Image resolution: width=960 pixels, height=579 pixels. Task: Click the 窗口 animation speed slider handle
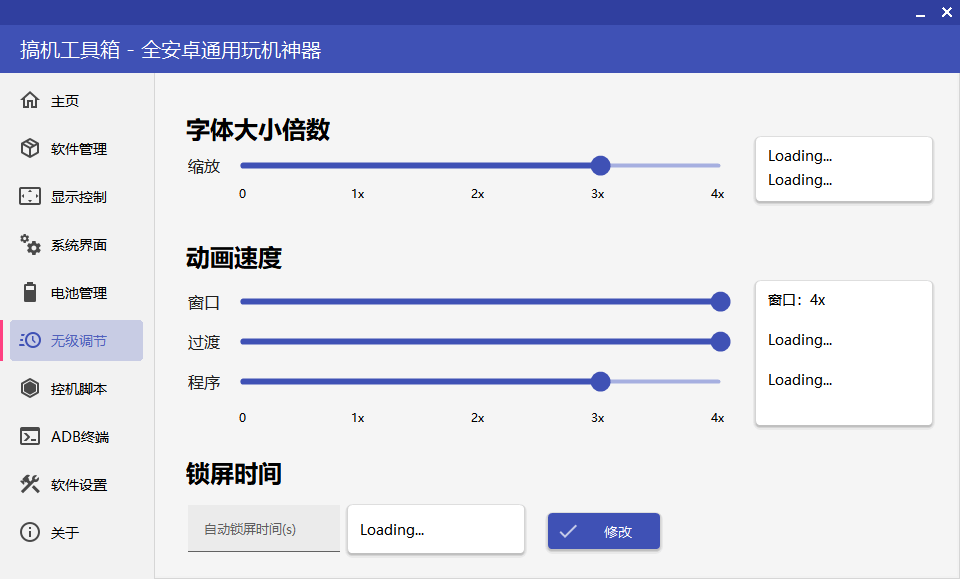click(x=720, y=301)
